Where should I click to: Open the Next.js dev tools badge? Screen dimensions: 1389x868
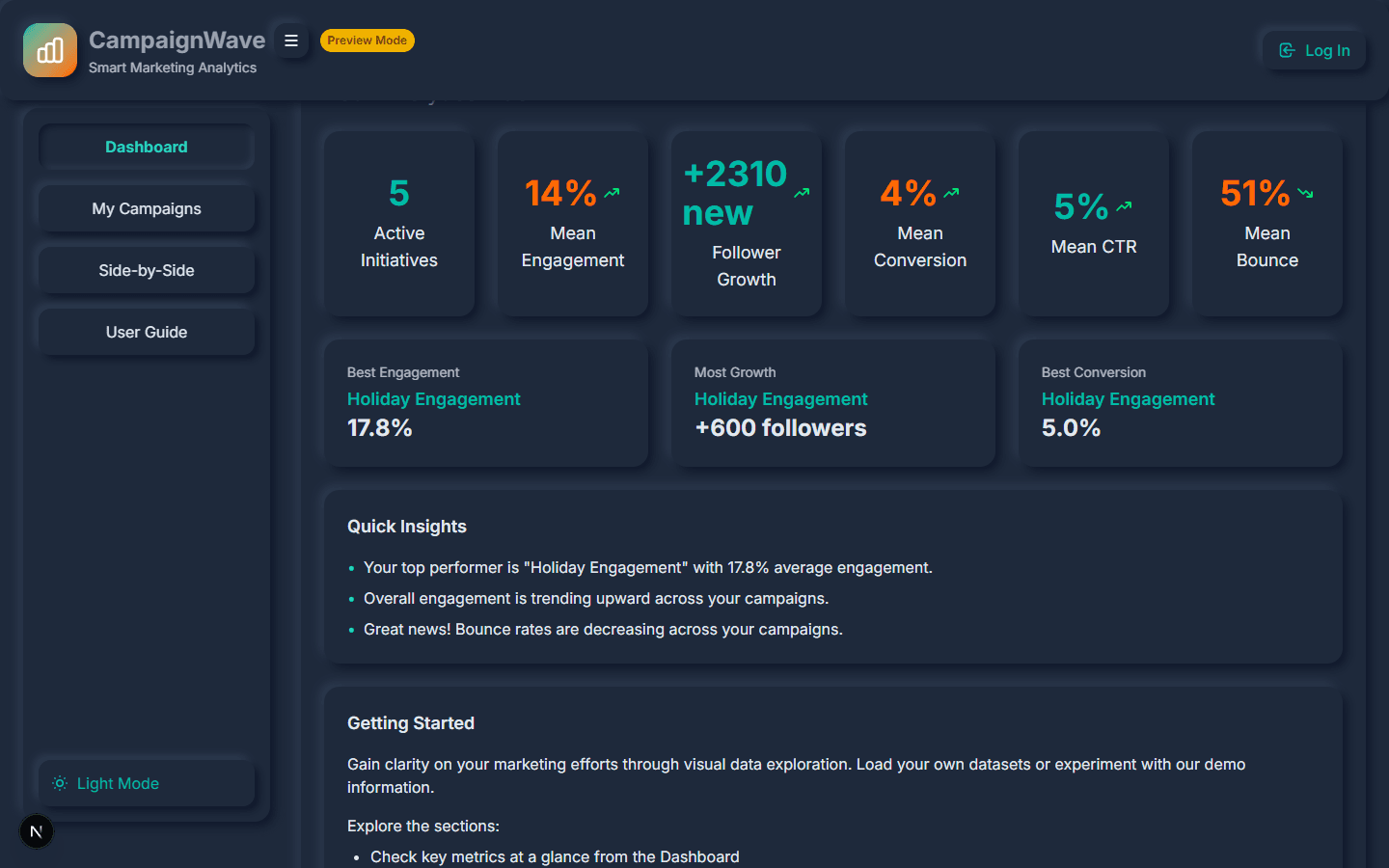[37, 831]
